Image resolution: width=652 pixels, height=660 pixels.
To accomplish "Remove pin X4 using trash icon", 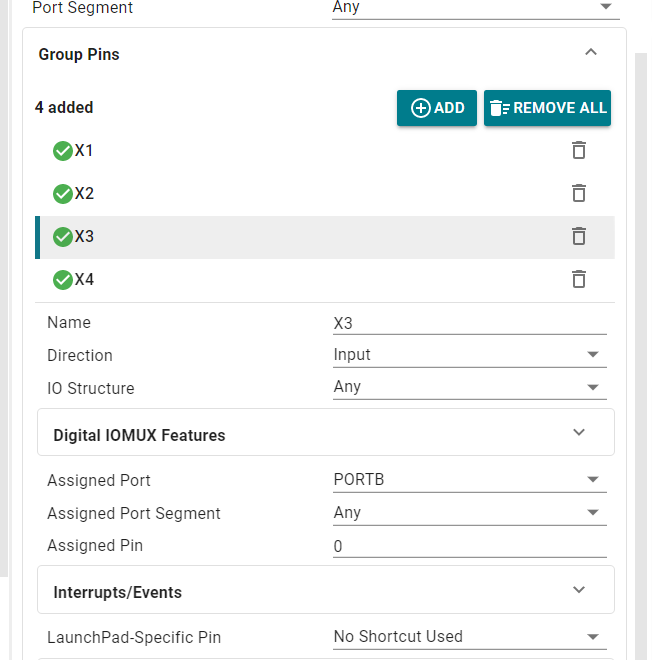I will [579, 279].
